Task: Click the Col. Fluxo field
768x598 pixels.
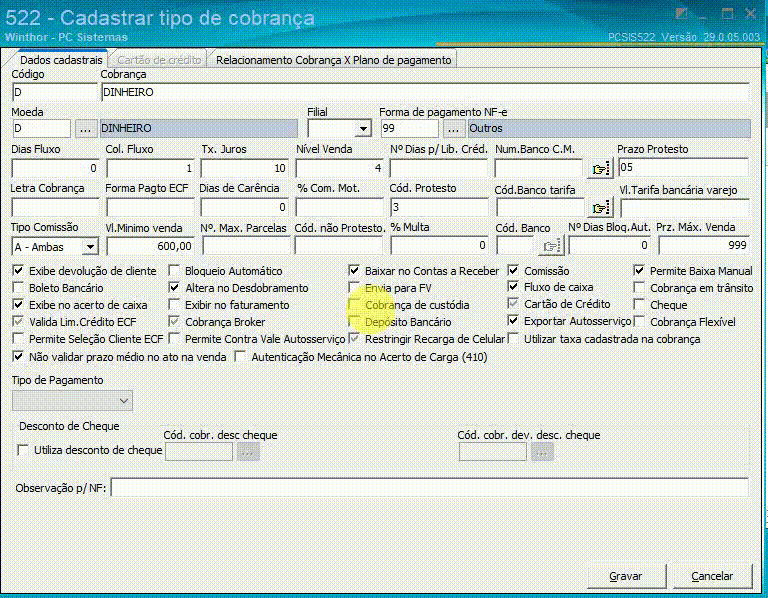Action: pos(150,168)
